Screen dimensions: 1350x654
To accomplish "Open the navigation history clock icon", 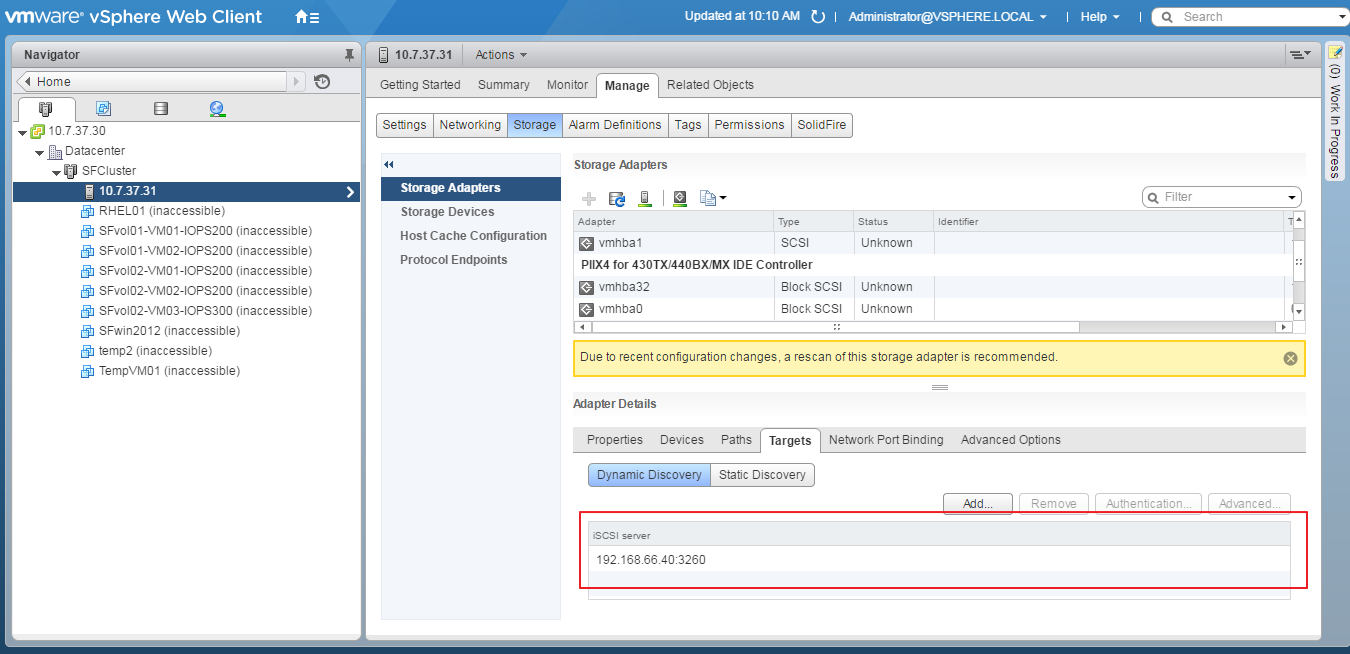I will (x=322, y=82).
